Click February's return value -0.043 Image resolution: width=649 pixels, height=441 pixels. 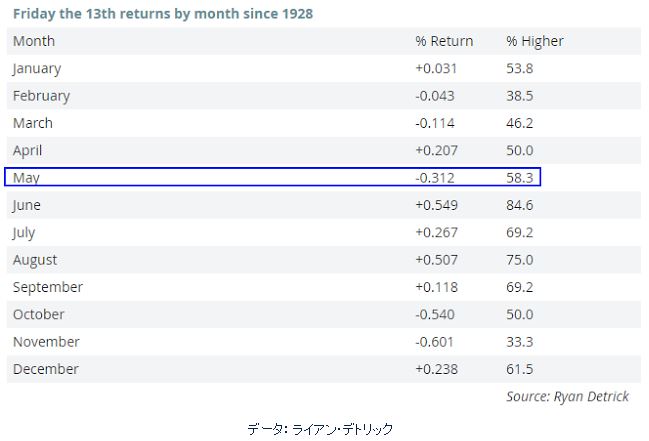coord(435,96)
